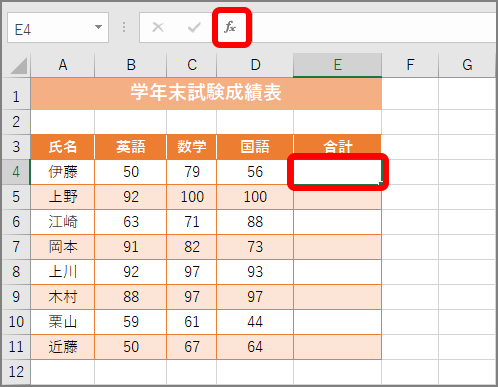Select row 12 header
Screen dimensions: 498x387
click(x=16, y=372)
